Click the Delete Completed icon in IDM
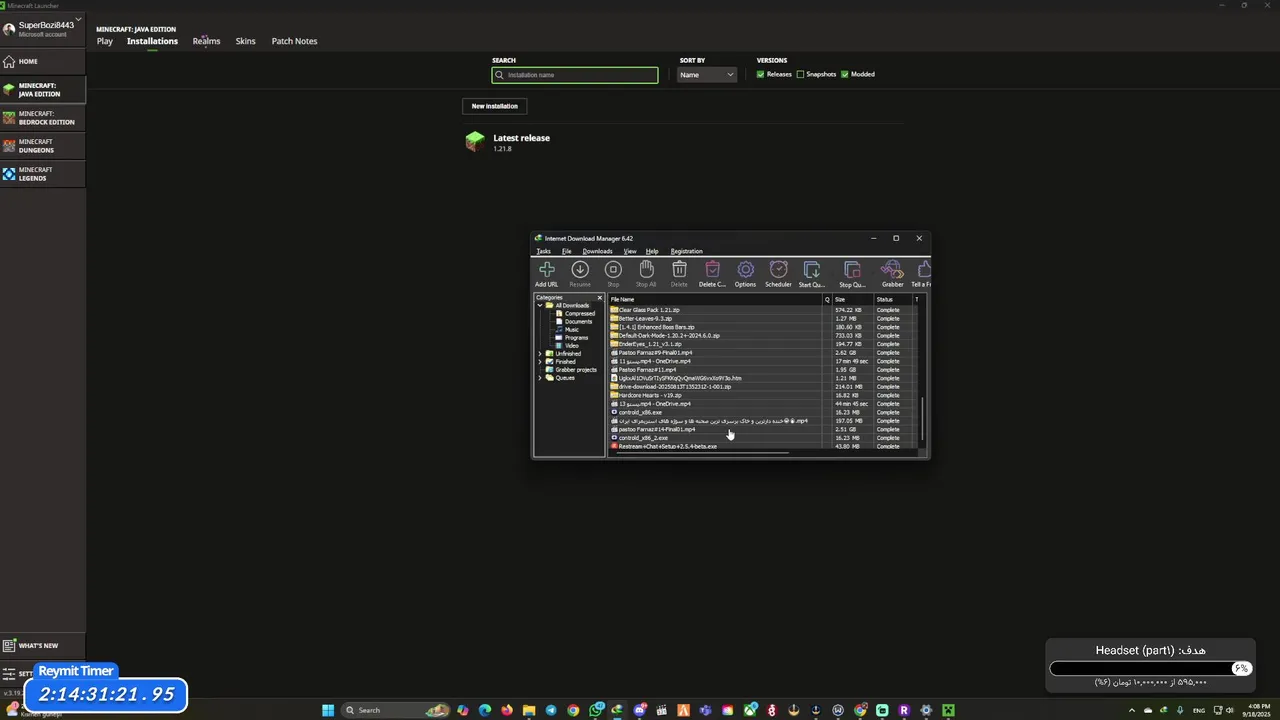 click(712, 274)
